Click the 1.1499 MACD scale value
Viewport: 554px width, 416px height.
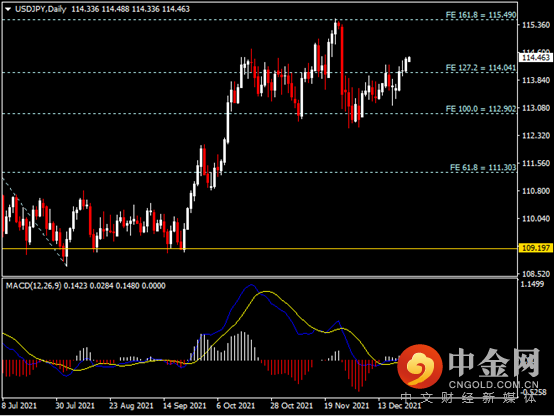(x=532, y=284)
